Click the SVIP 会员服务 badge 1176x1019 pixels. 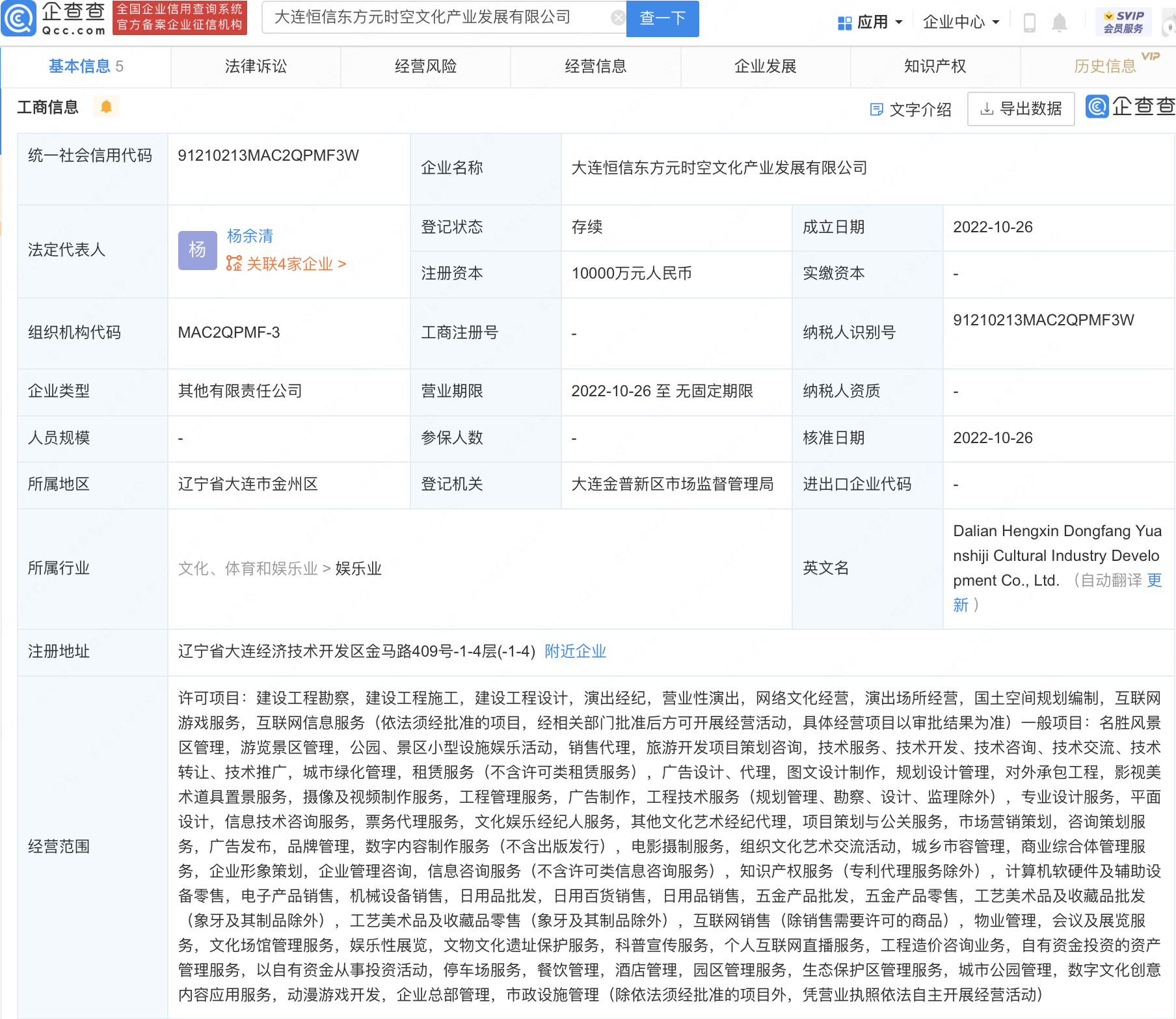pos(1123,22)
